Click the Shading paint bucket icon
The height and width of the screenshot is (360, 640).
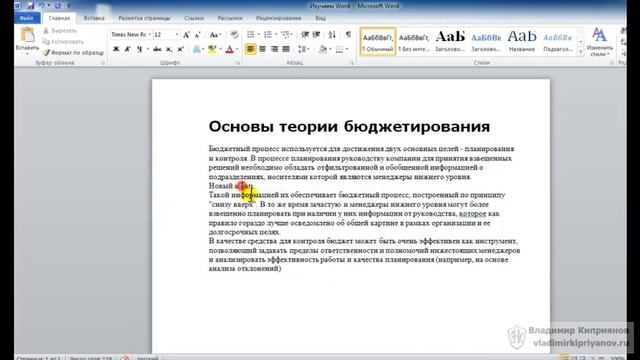click(322, 49)
